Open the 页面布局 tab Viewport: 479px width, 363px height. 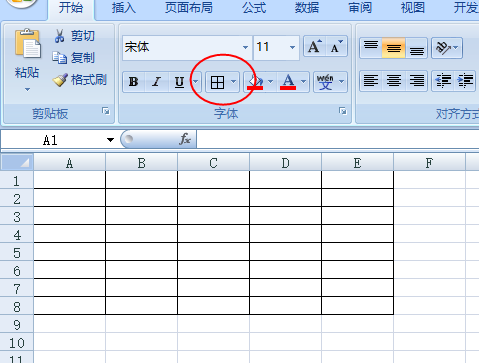pyautogui.click(x=189, y=8)
